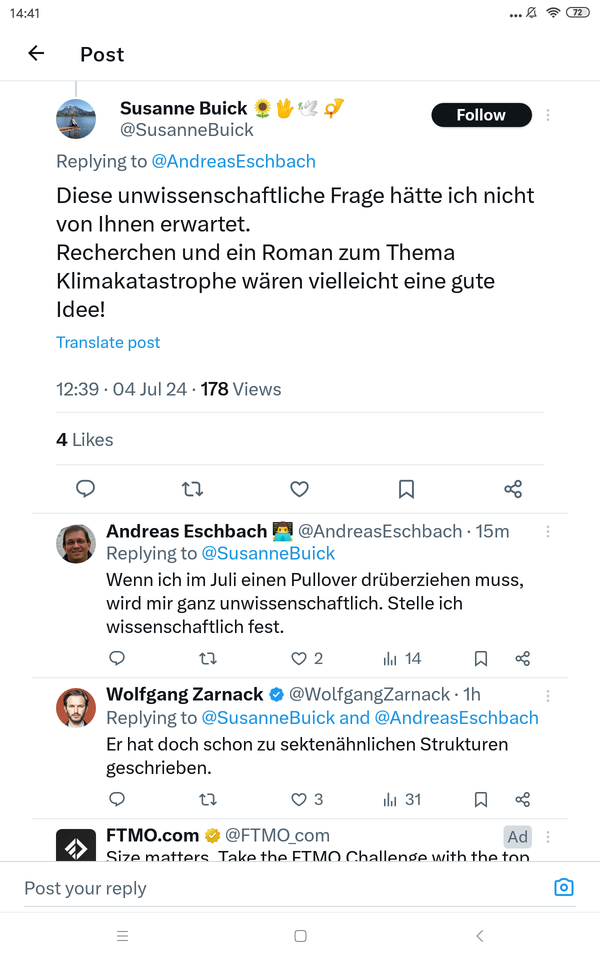Like Andreas Eschbach's reply

click(x=298, y=658)
